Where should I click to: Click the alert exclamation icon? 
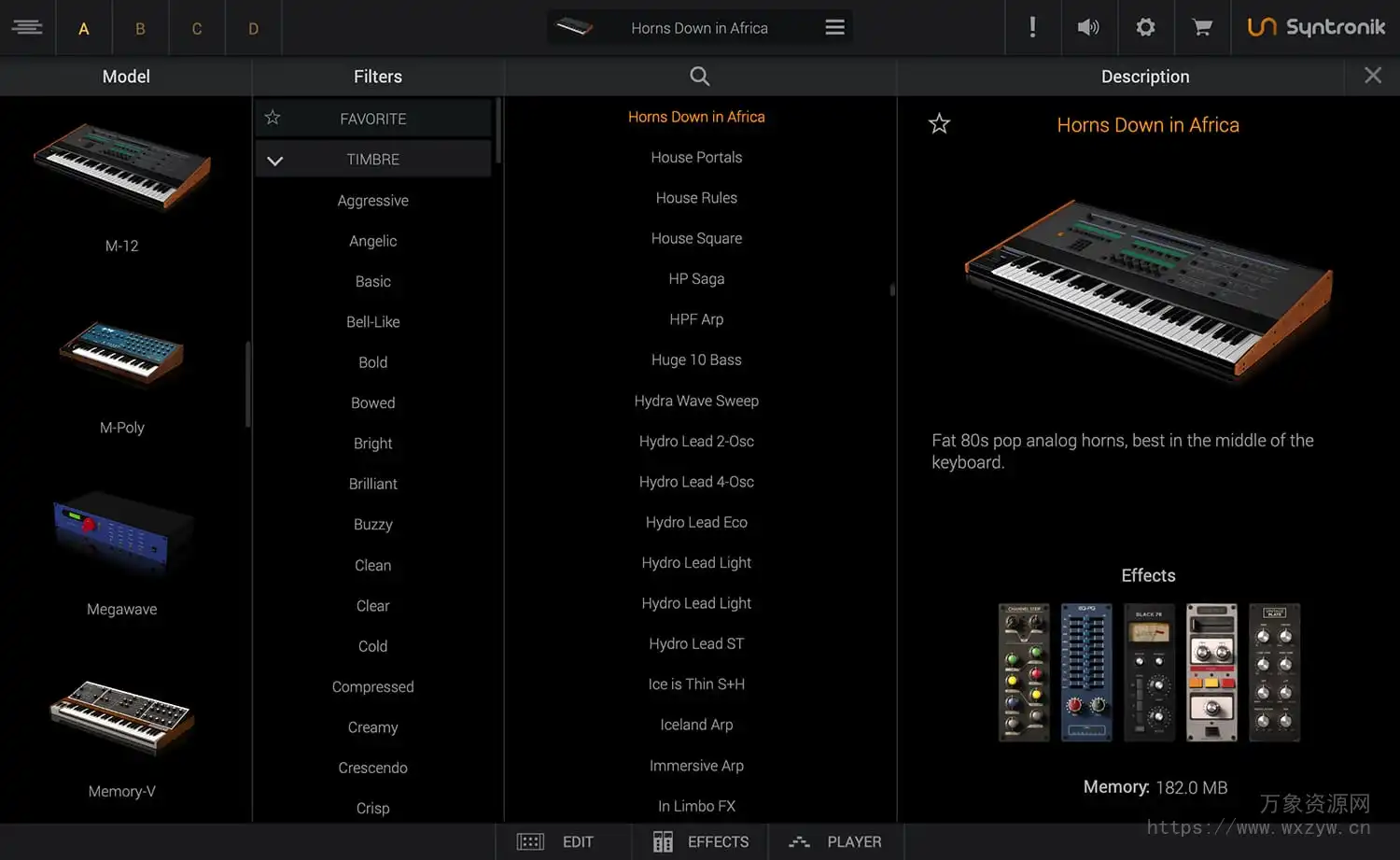[1033, 27]
